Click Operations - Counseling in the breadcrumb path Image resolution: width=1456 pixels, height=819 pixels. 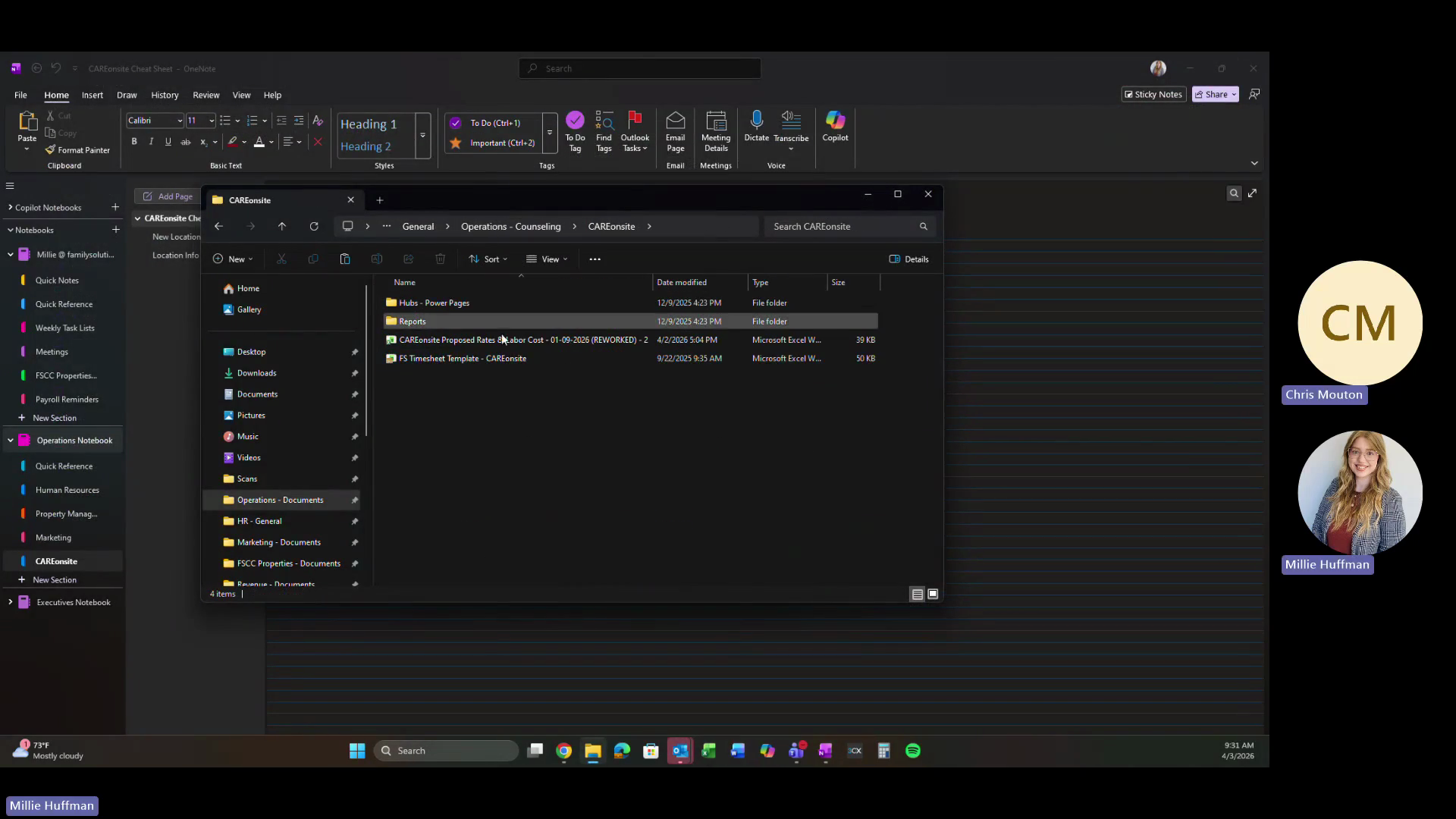[x=510, y=226]
